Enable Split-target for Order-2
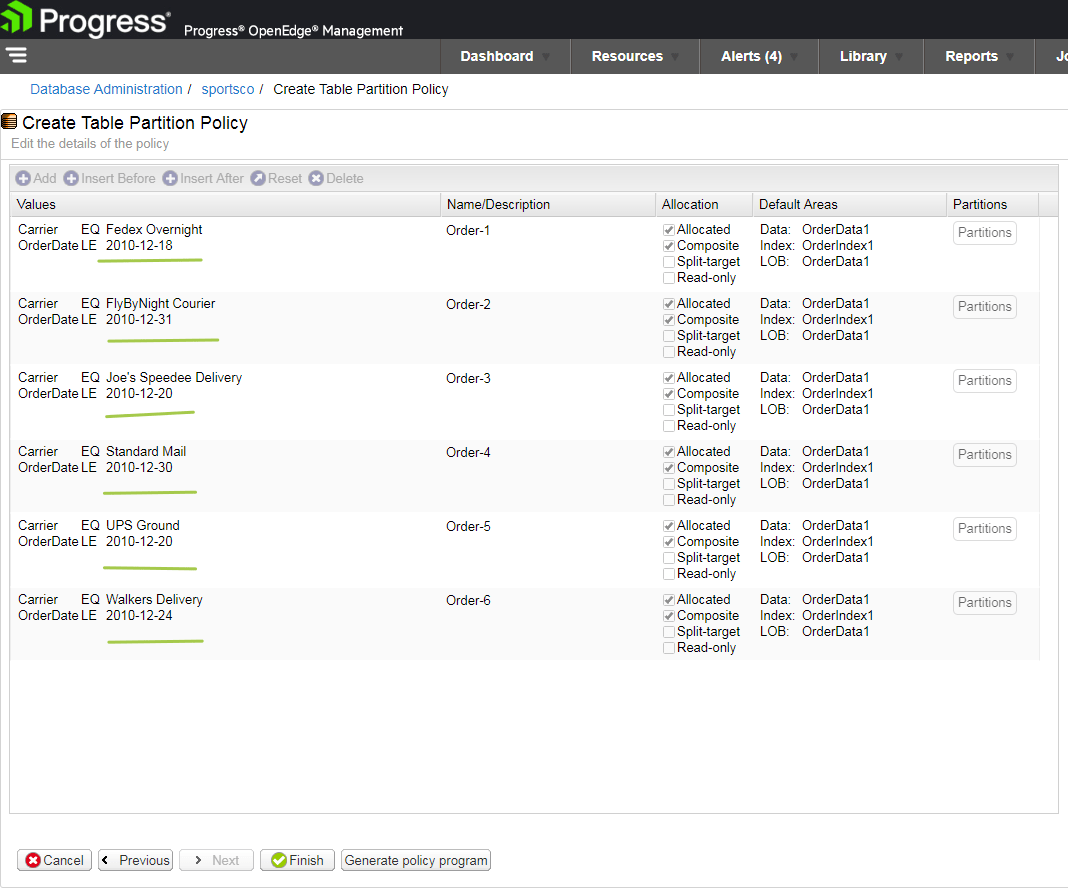The width and height of the screenshot is (1068, 892). point(669,336)
